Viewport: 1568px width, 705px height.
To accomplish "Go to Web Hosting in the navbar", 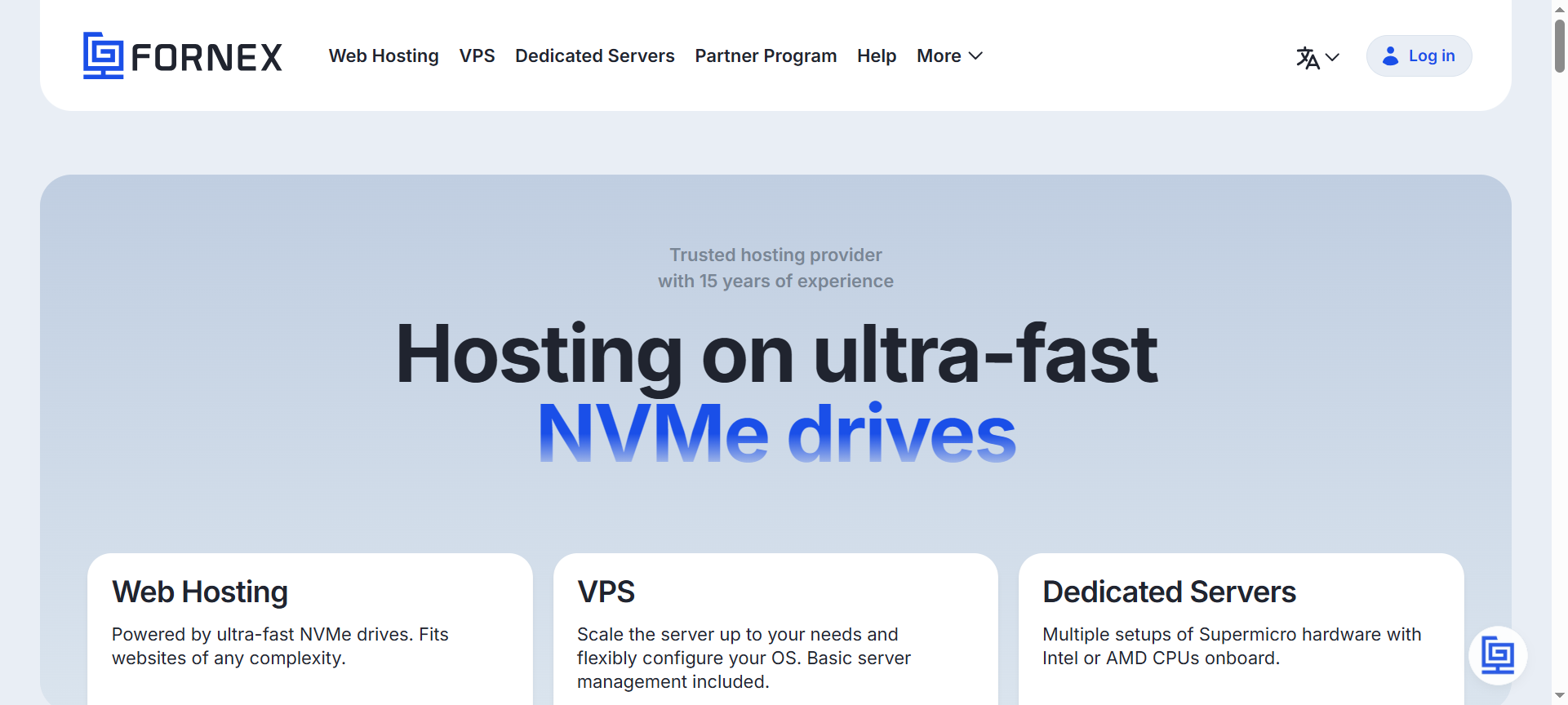I will [384, 55].
